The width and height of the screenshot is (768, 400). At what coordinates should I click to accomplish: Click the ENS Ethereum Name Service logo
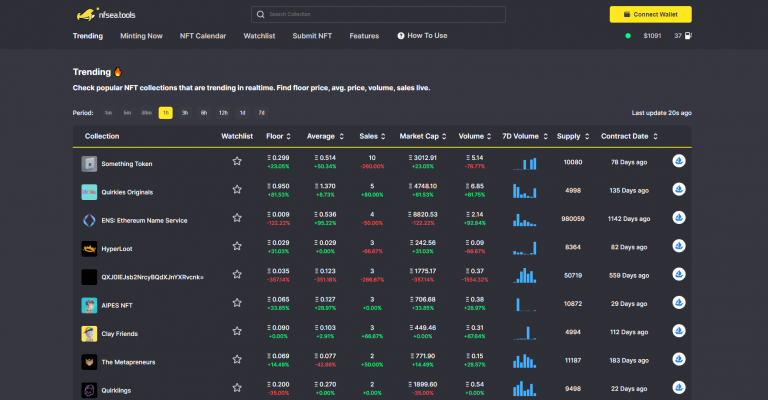click(89, 219)
